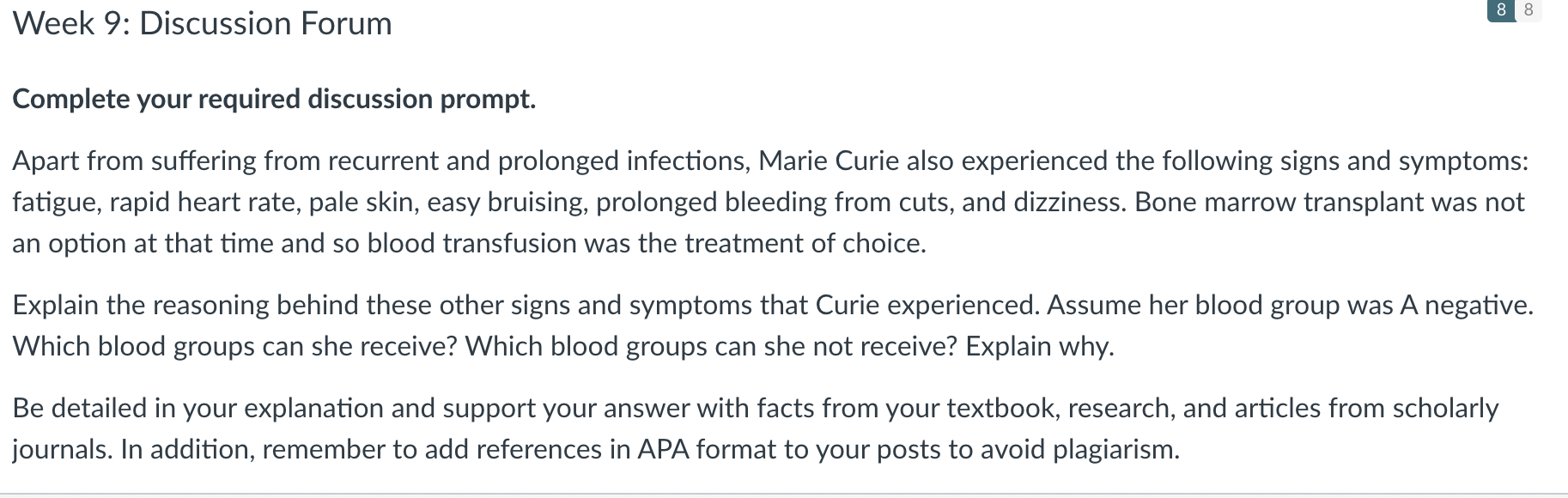Viewport: 1568px width, 498px height.
Task: Click the horizontal divider line below the prompt
Action: pos(784,495)
